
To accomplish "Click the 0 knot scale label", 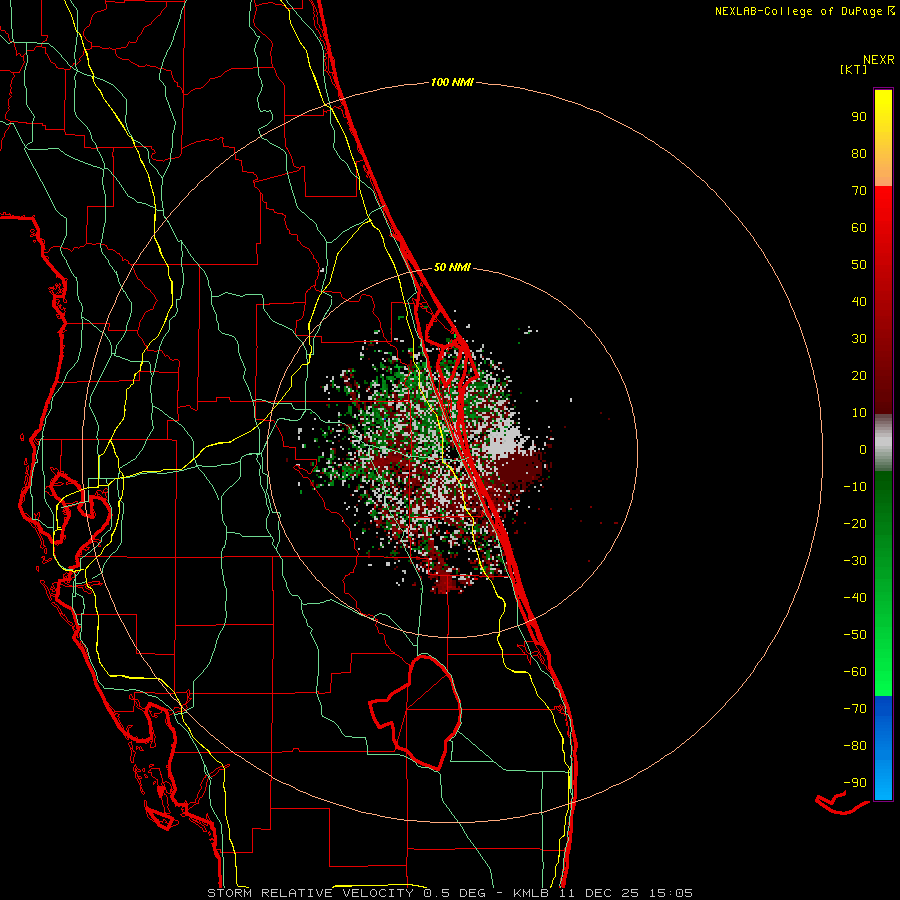I will pyautogui.click(x=863, y=450).
